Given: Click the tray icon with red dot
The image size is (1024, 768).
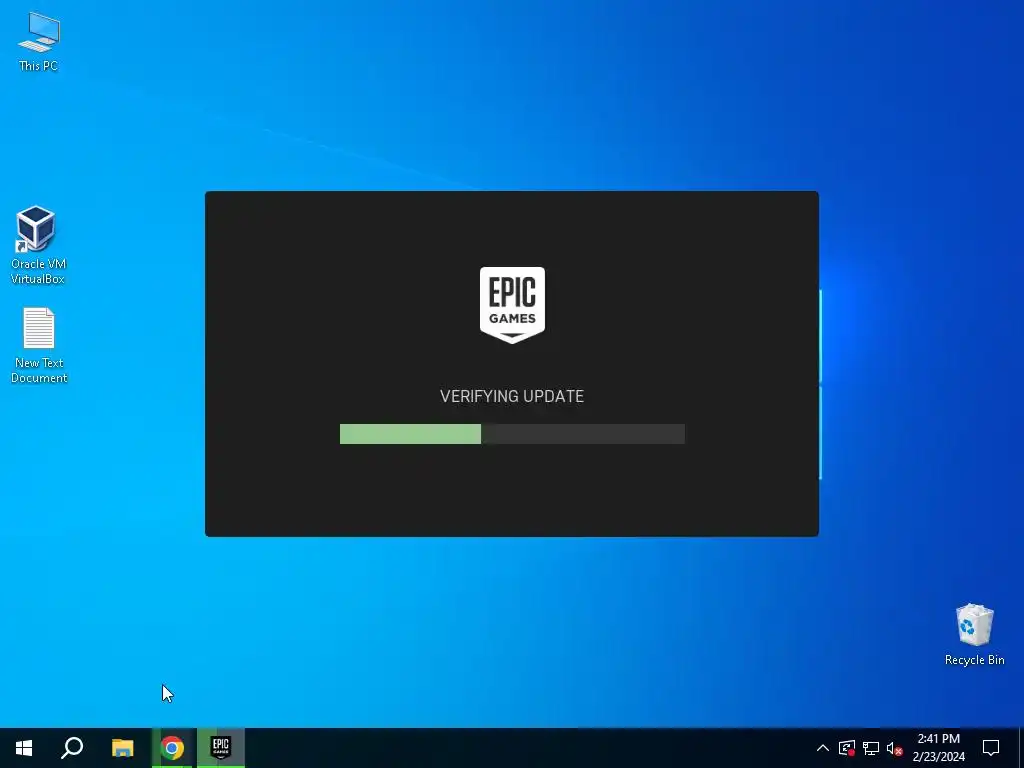Looking at the screenshot, I should pyautogui.click(x=847, y=748).
